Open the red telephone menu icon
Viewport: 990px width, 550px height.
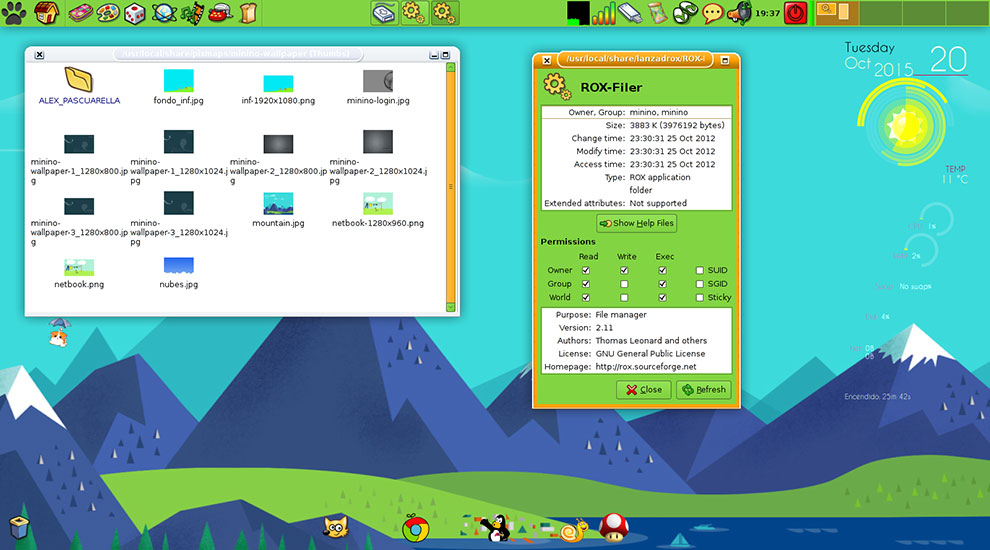[x=220, y=13]
